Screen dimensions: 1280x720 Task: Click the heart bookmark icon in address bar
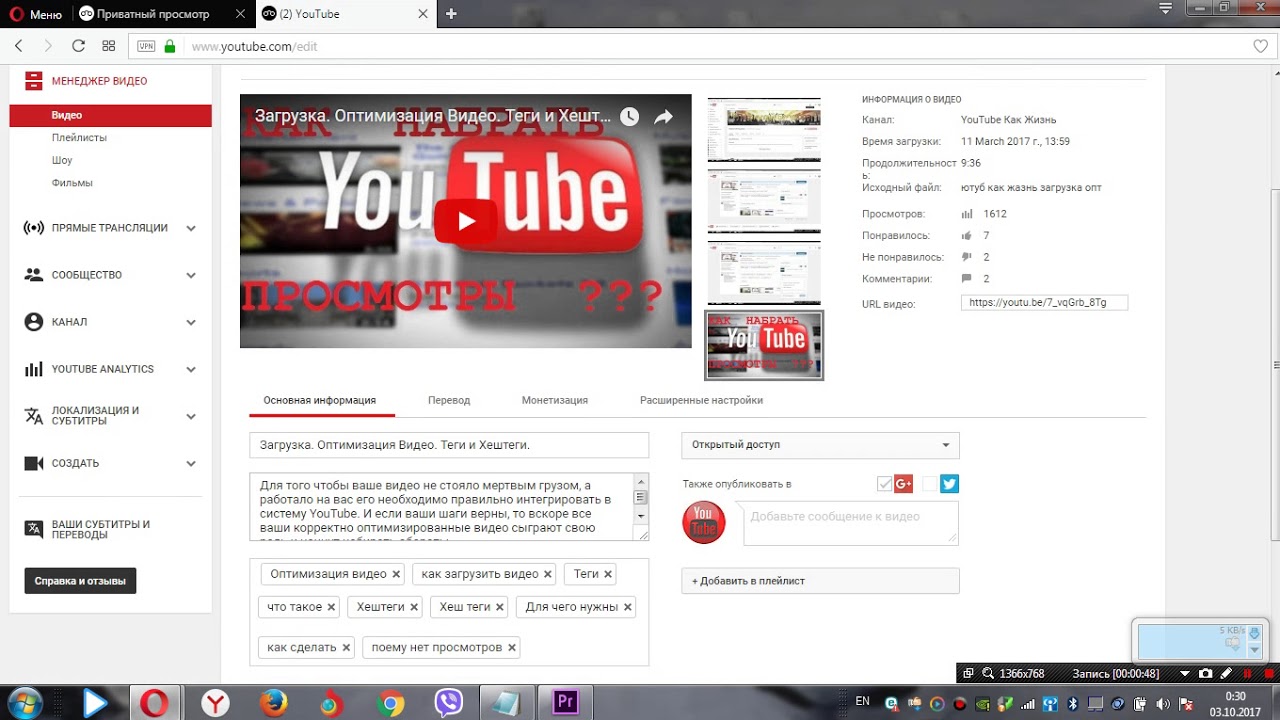click(1260, 46)
